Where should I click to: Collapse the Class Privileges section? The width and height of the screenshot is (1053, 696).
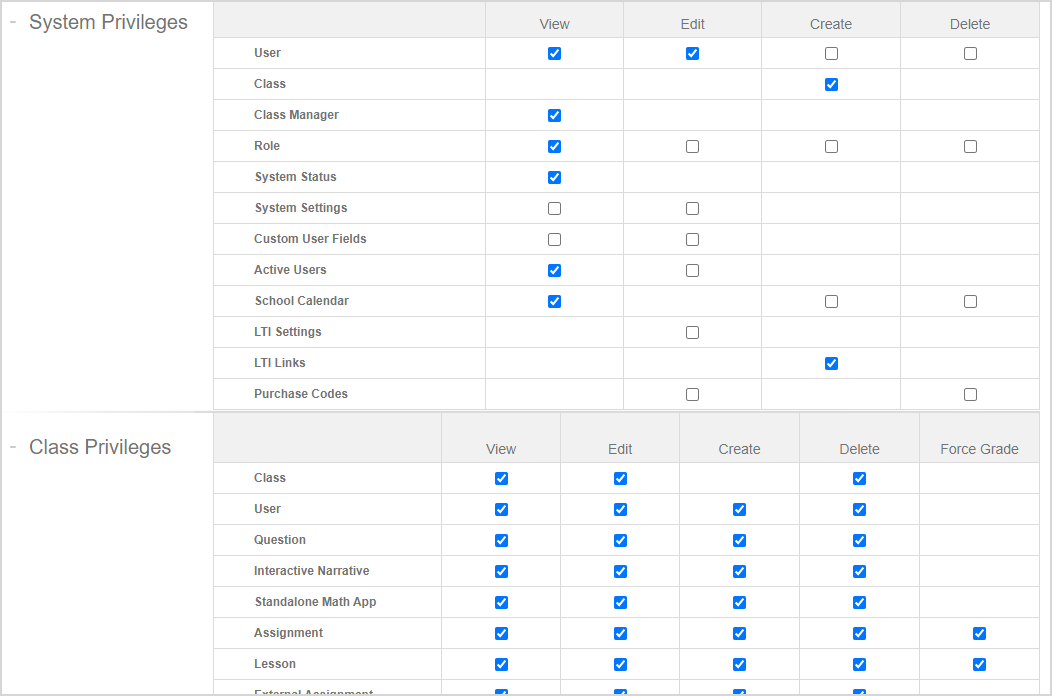pos(13,445)
